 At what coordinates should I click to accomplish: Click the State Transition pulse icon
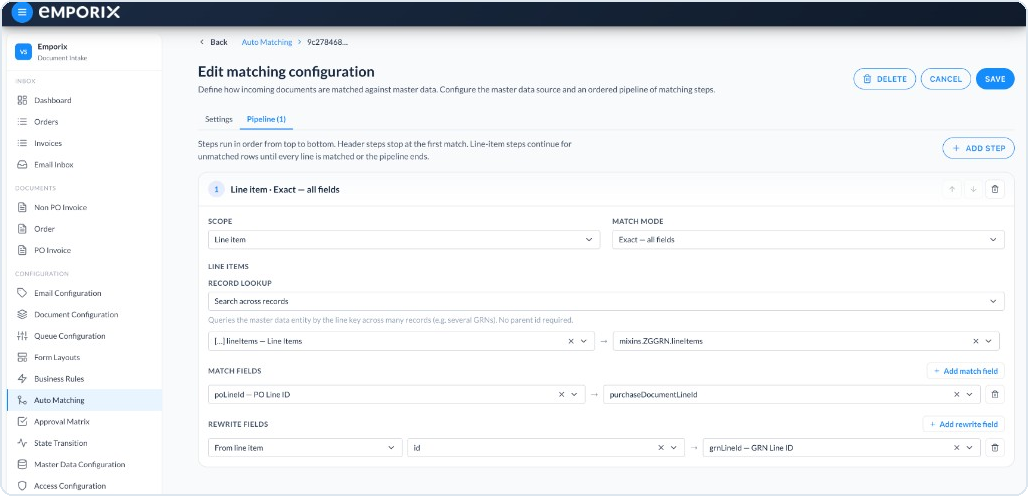click(22, 443)
